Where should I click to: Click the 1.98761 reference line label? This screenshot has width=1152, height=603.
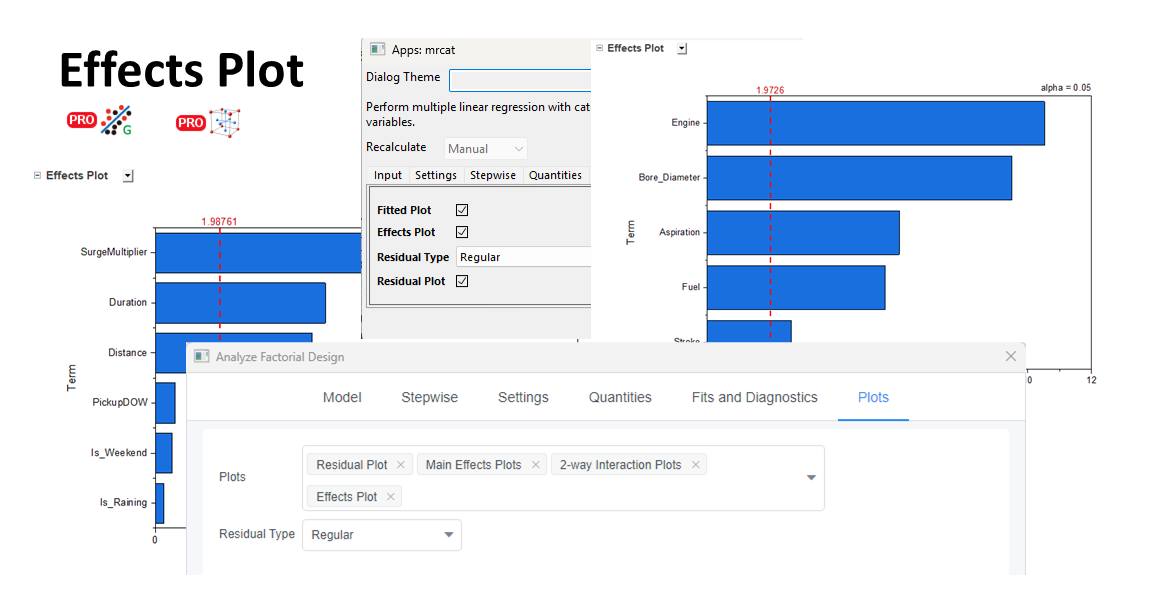point(219,221)
